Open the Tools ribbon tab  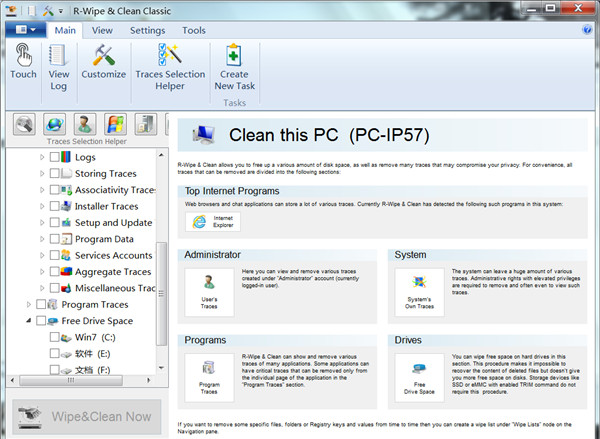(x=194, y=31)
